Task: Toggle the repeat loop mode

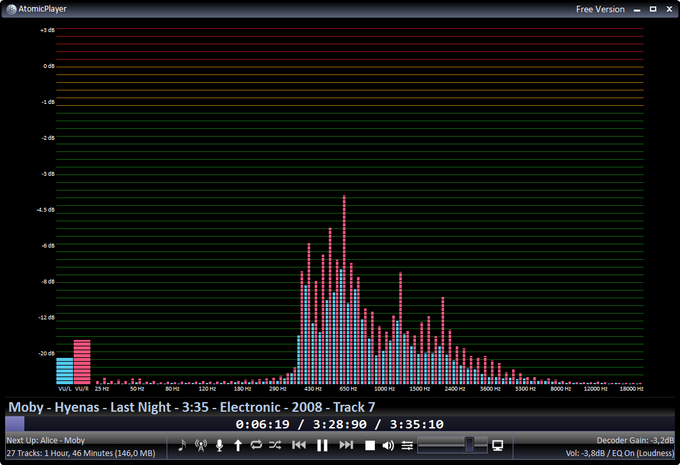Action: (x=256, y=445)
